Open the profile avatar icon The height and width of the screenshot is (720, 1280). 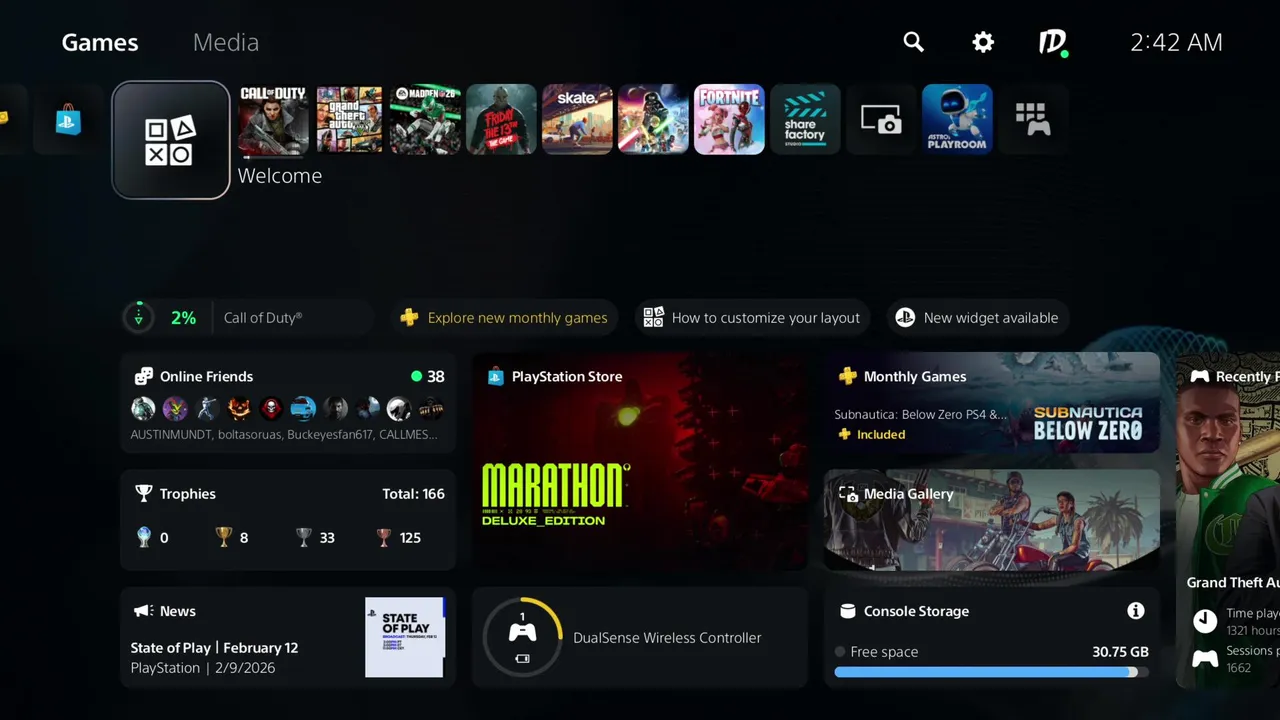[1052, 42]
